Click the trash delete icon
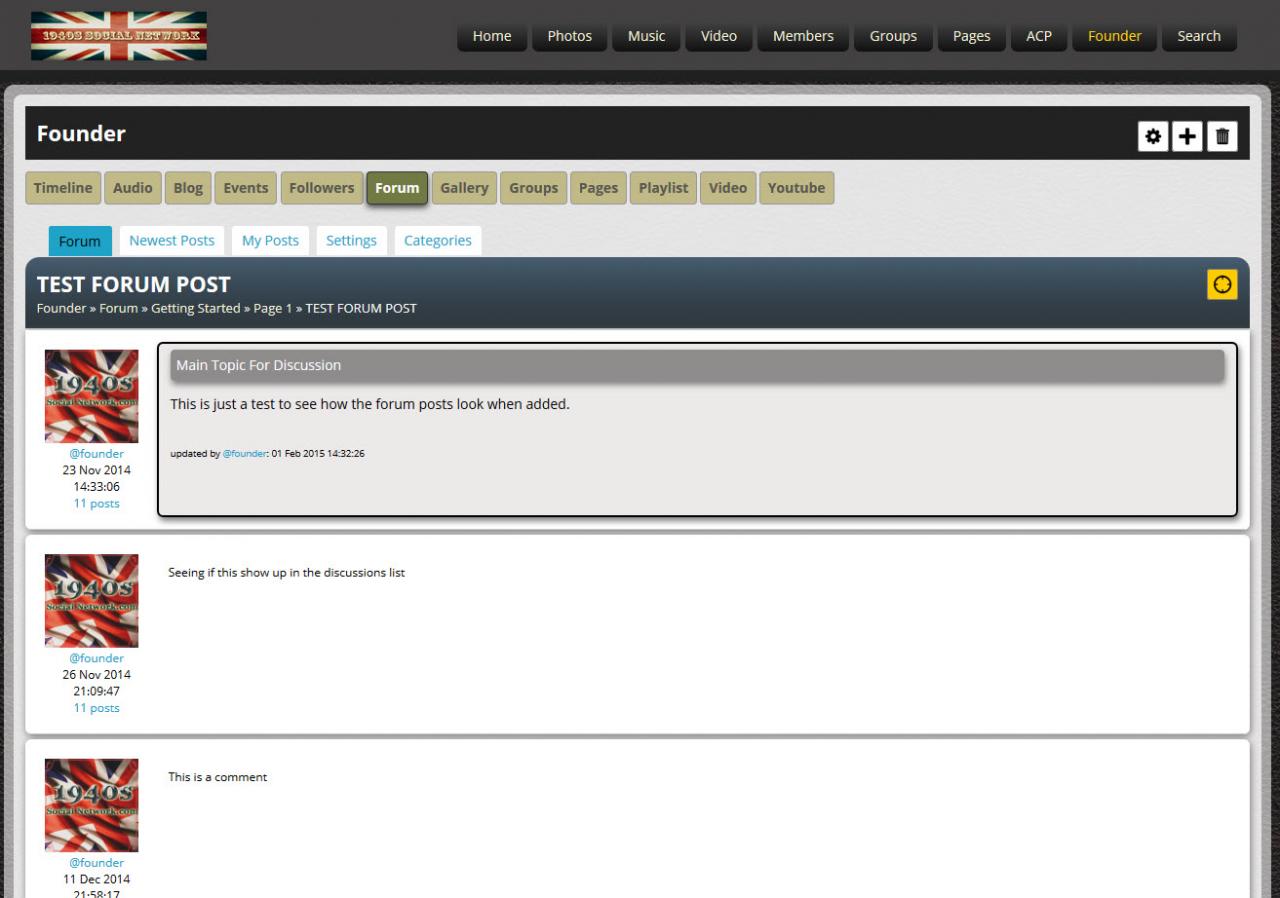The image size is (1280, 898). 1222,137
